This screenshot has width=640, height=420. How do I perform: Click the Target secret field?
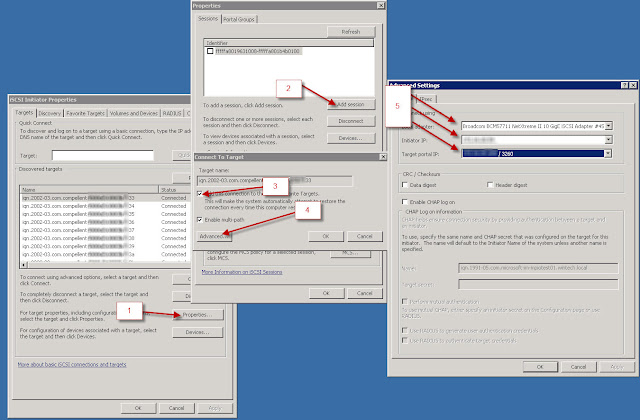tap(538, 284)
